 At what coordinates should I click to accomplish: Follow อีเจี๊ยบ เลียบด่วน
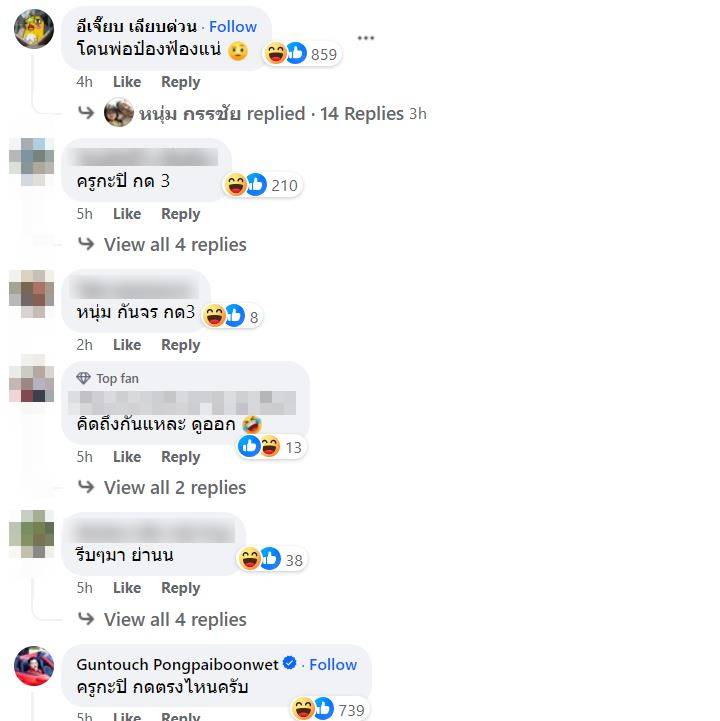coord(233,27)
